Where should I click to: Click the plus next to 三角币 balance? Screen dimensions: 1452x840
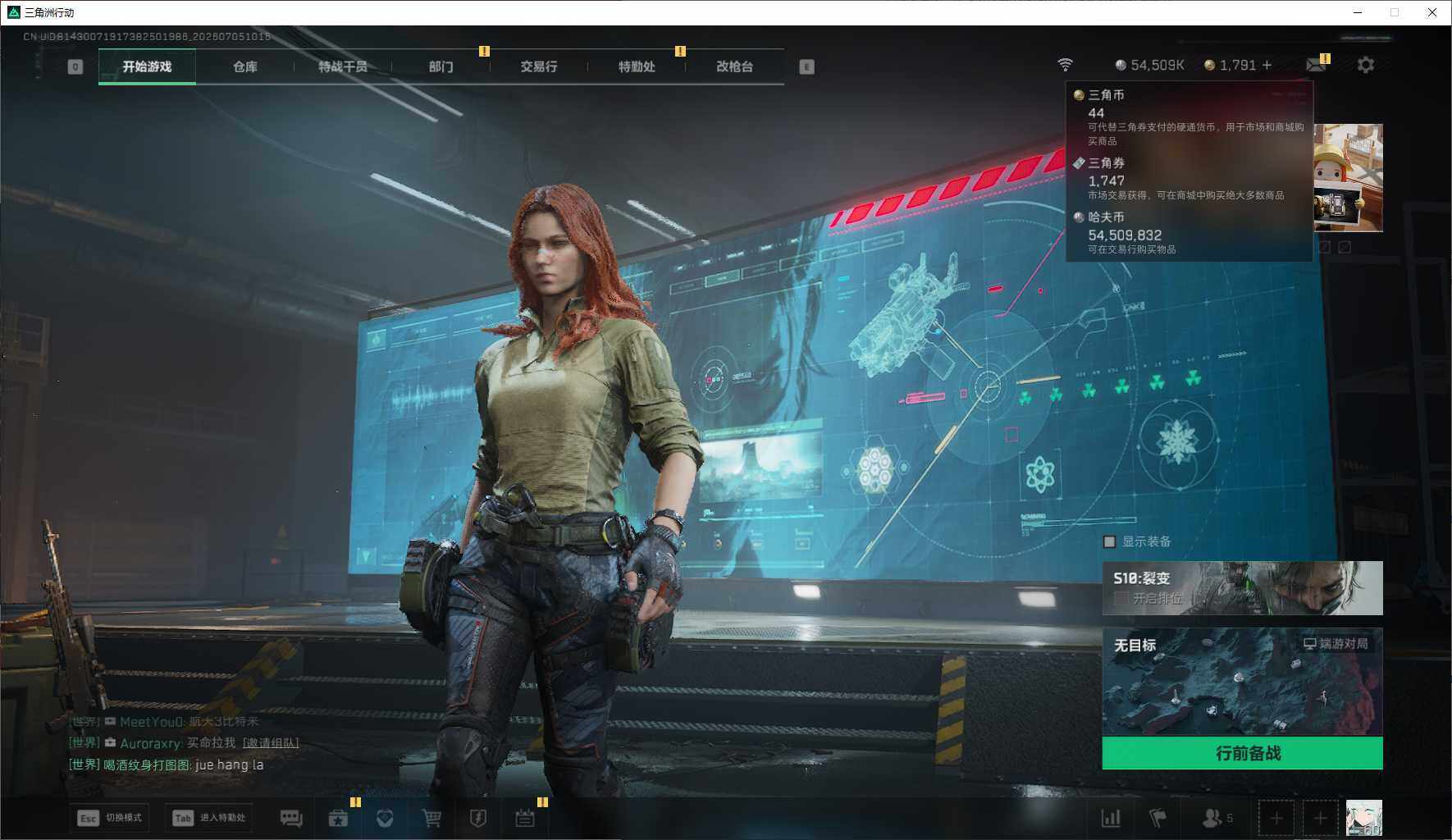(x=1267, y=65)
